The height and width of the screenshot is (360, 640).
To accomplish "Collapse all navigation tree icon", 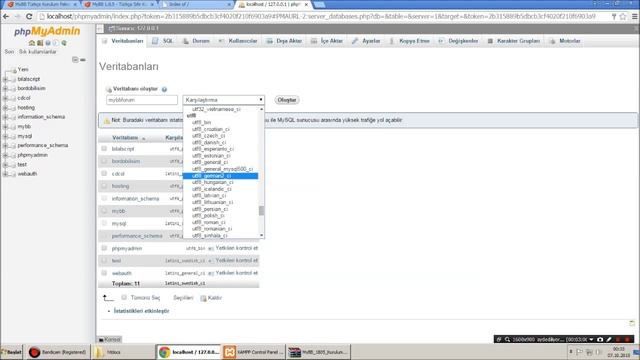I will 75,60.
